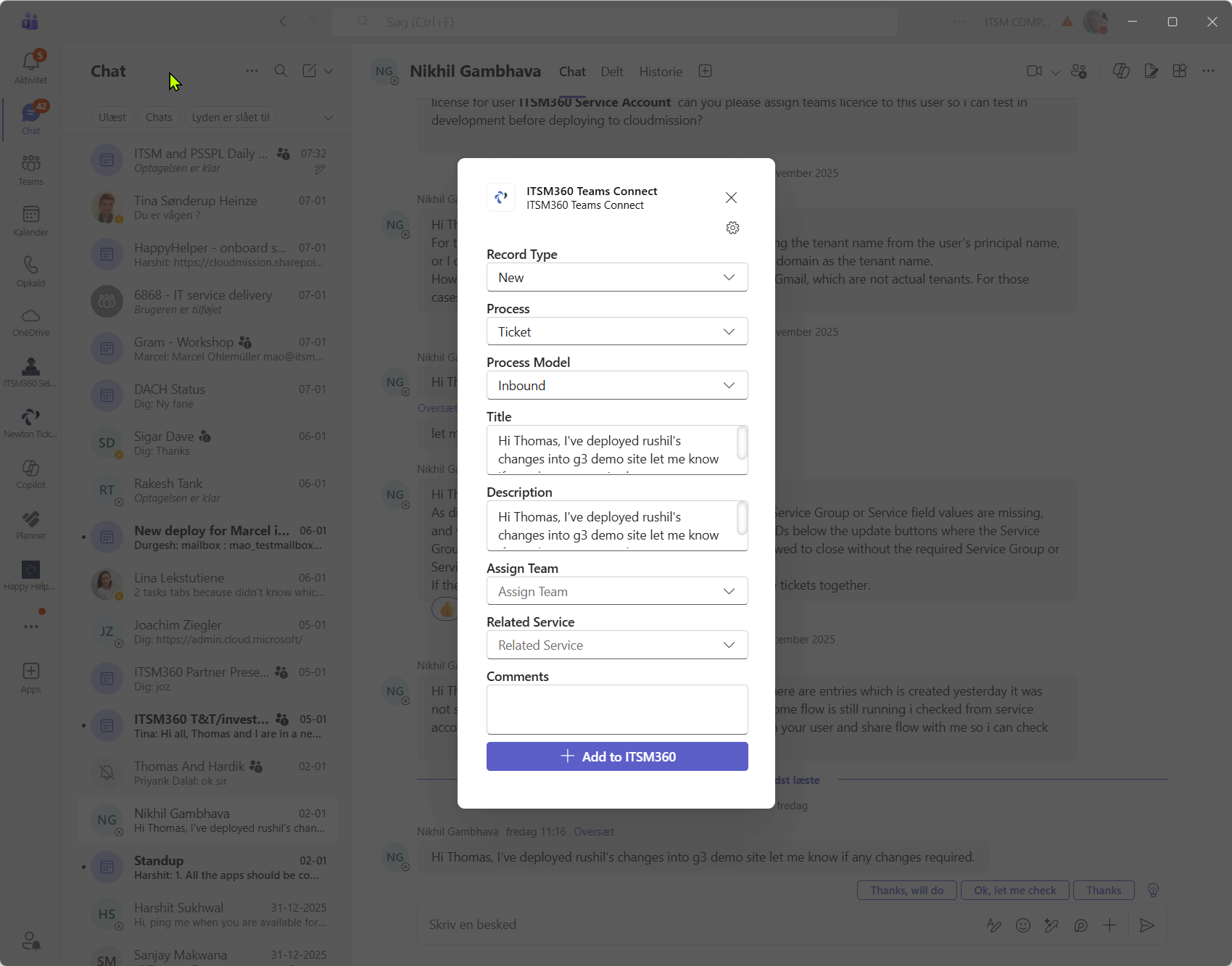Expand the Record Type dropdown

[x=616, y=277]
